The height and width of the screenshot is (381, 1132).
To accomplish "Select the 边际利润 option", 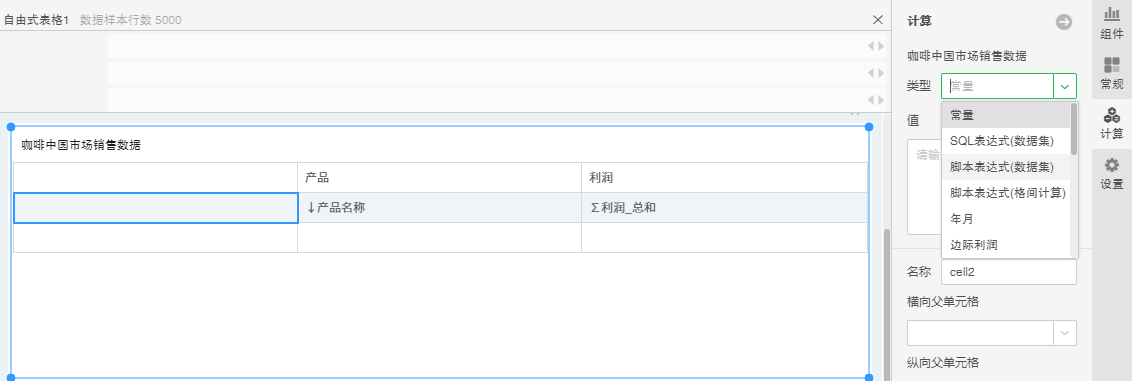I will pyautogui.click(x=1006, y=245).
